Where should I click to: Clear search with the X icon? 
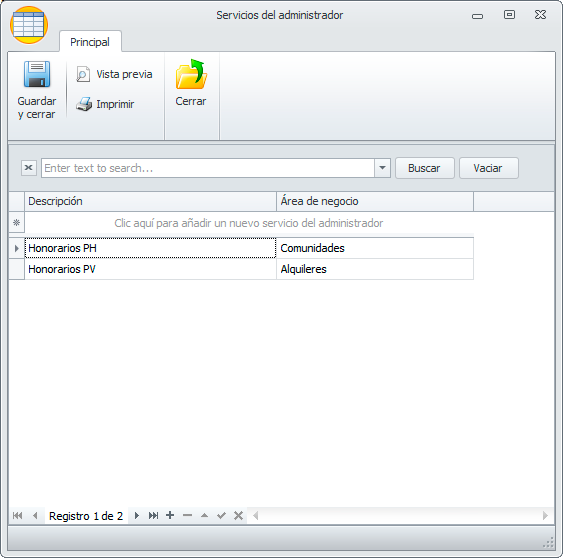pyautogui.click(x=29, y=168)
